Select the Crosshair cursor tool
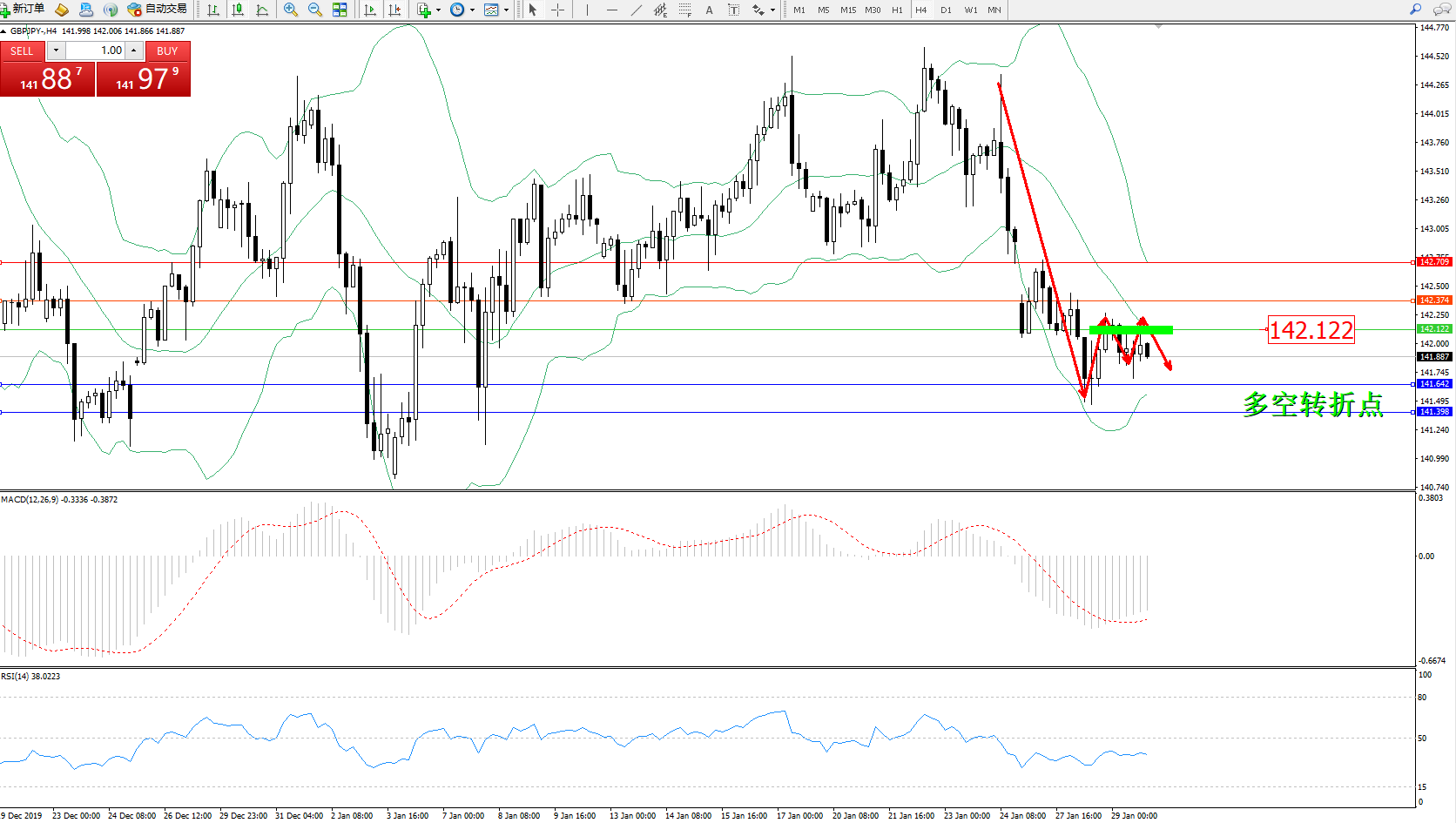This screenshot has height=823, width=1456. (557, 10)
